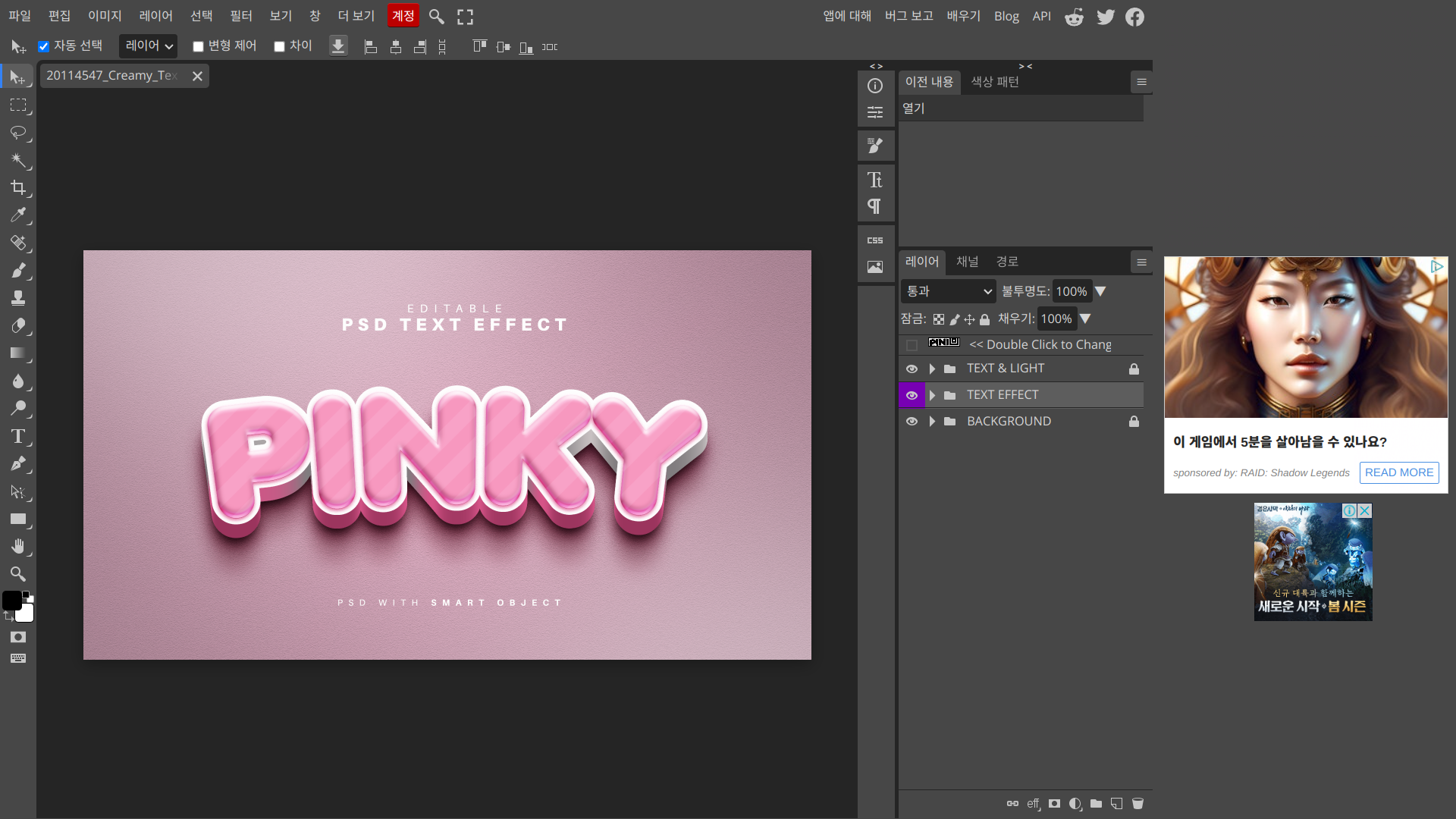1456x819 pixels.
Task: Click the black foreground color swatch
Action: click(11, 601)
